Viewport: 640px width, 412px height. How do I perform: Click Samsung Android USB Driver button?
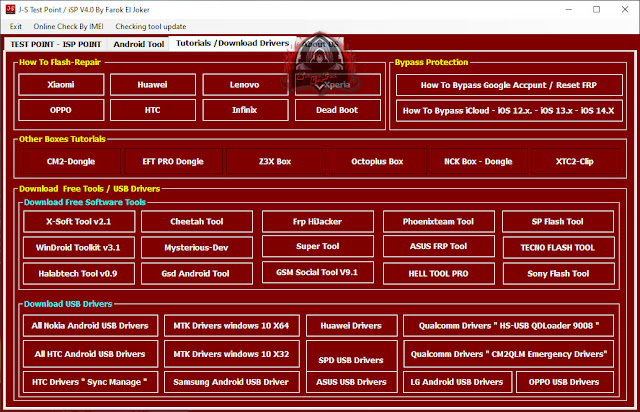232,382
